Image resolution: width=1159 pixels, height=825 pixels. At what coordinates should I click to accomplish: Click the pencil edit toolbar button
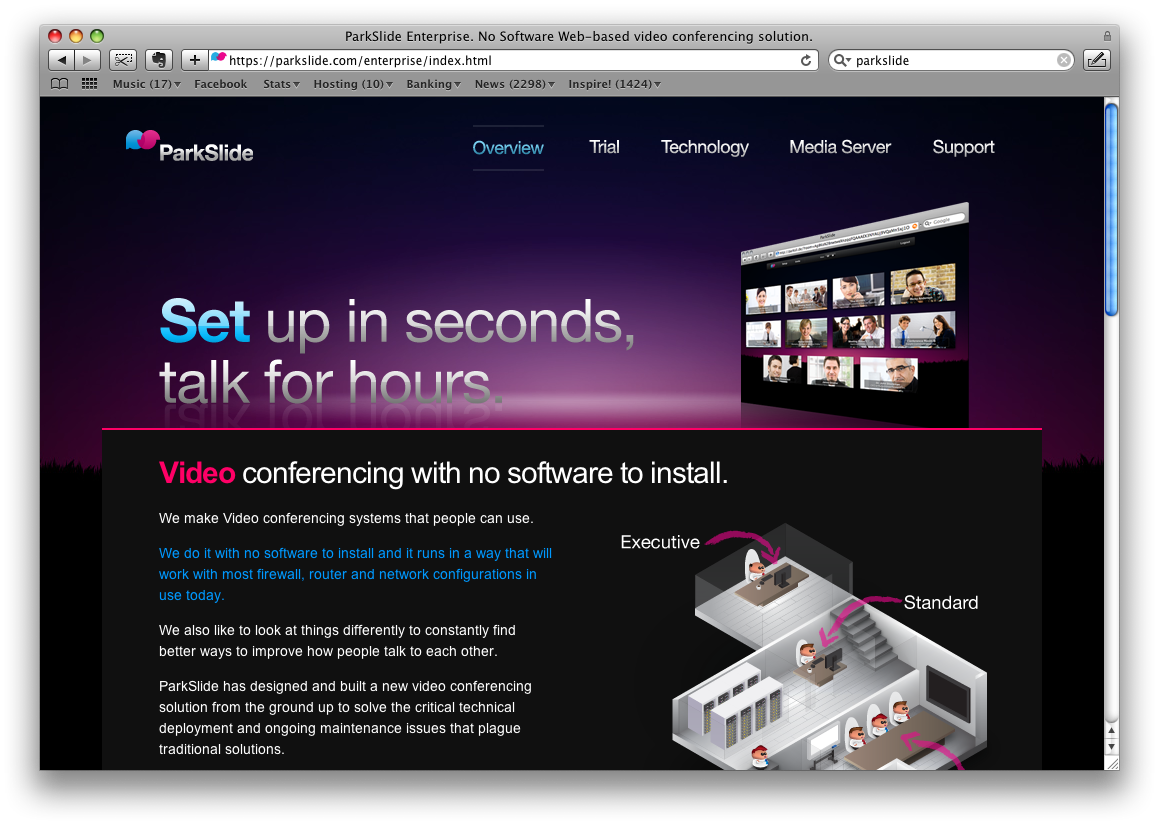[x=1097, y=60]
